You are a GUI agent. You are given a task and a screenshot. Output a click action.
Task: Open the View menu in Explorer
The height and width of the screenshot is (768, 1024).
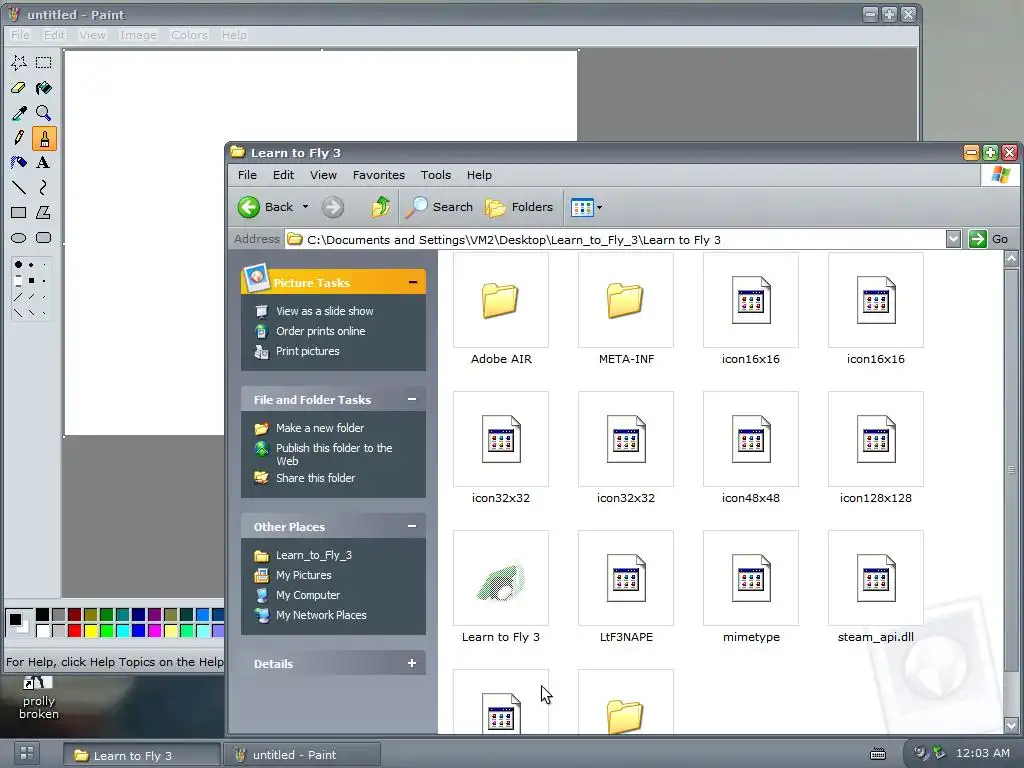click(323, 175)
